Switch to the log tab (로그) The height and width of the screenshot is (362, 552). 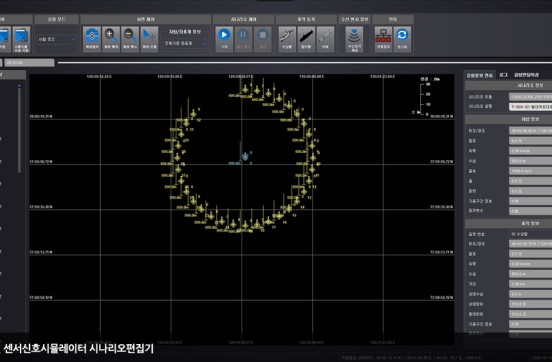click(503, 75)
